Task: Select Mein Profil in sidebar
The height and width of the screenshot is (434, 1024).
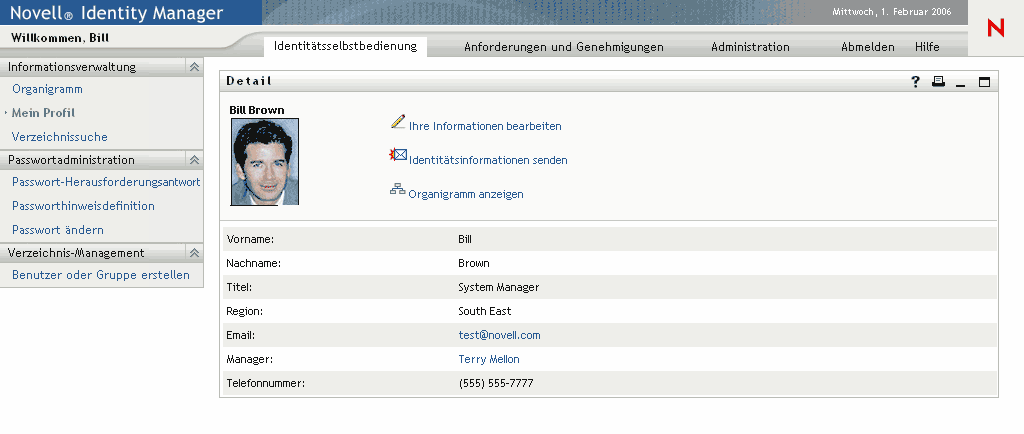Action: tap(43, 113)
